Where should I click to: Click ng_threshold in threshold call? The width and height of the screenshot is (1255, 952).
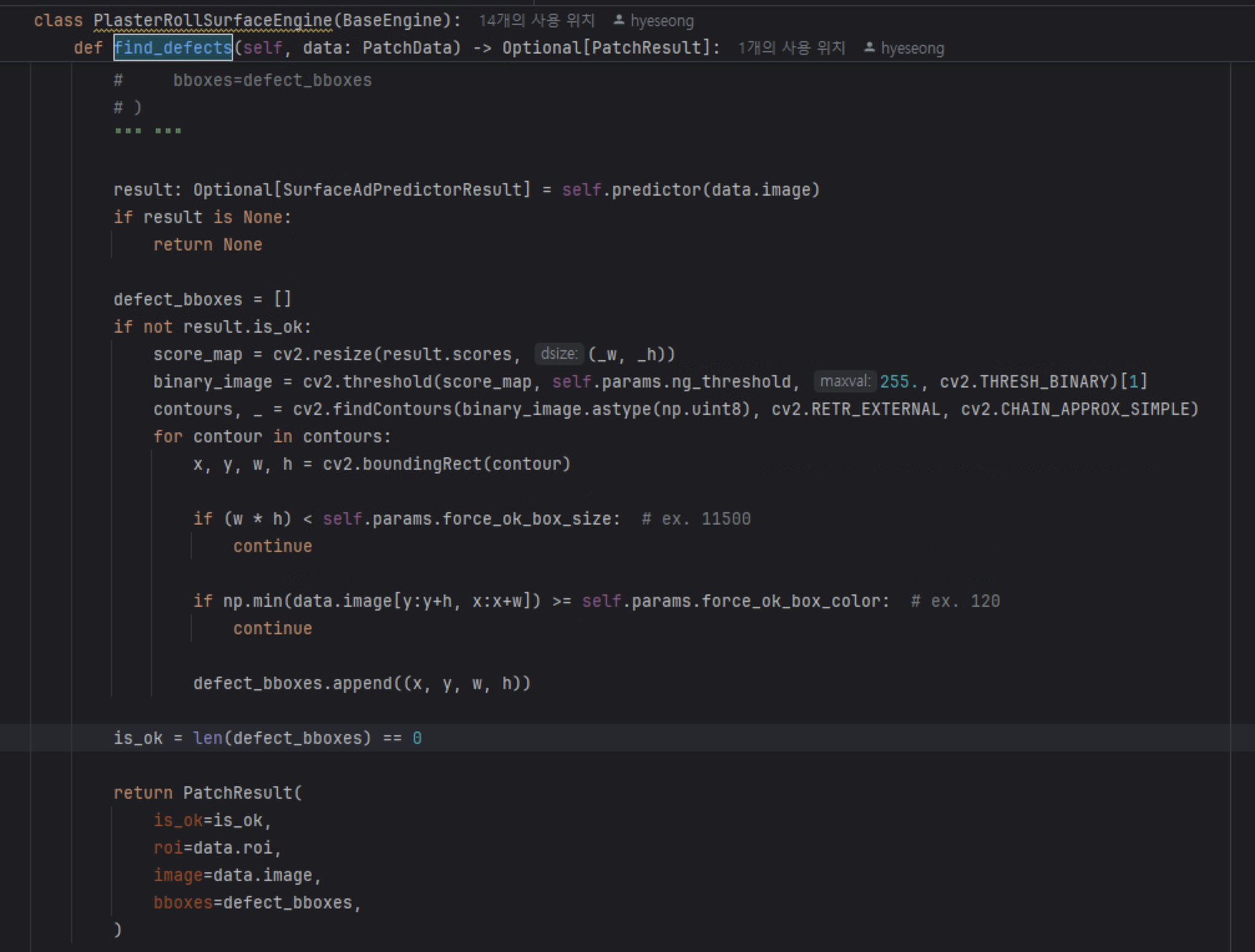click(x=731, y=382)
